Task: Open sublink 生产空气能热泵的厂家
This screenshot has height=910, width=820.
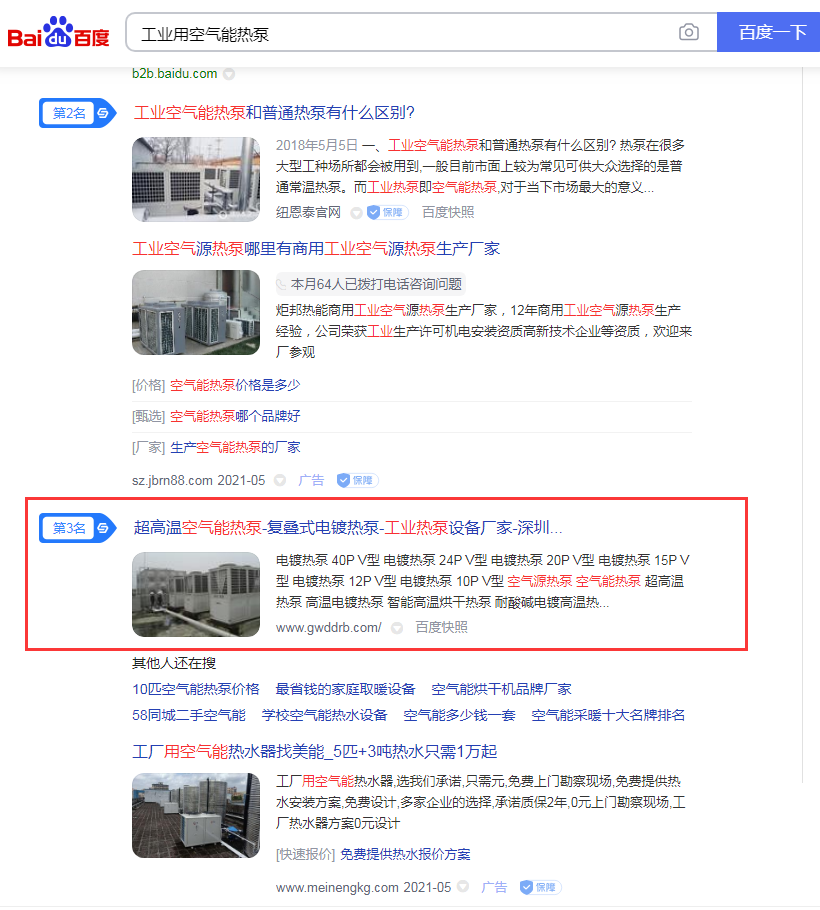Action: tap(235, 447)
